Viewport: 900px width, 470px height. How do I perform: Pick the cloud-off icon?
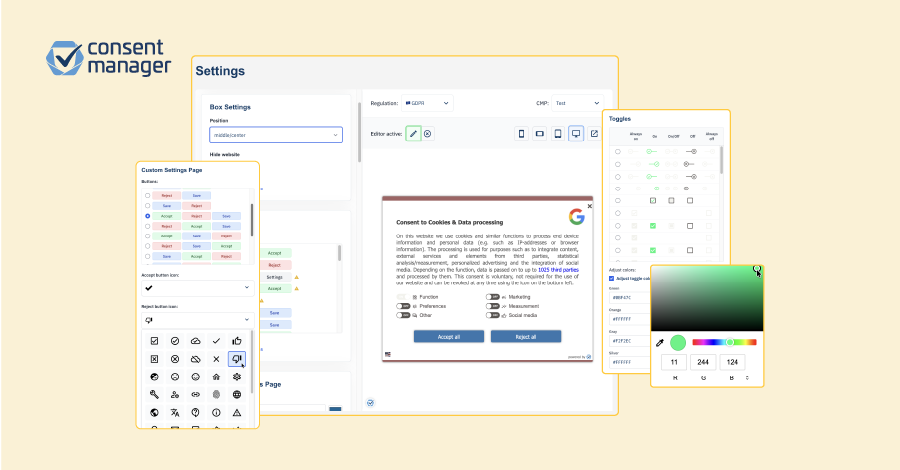point(196,359)
